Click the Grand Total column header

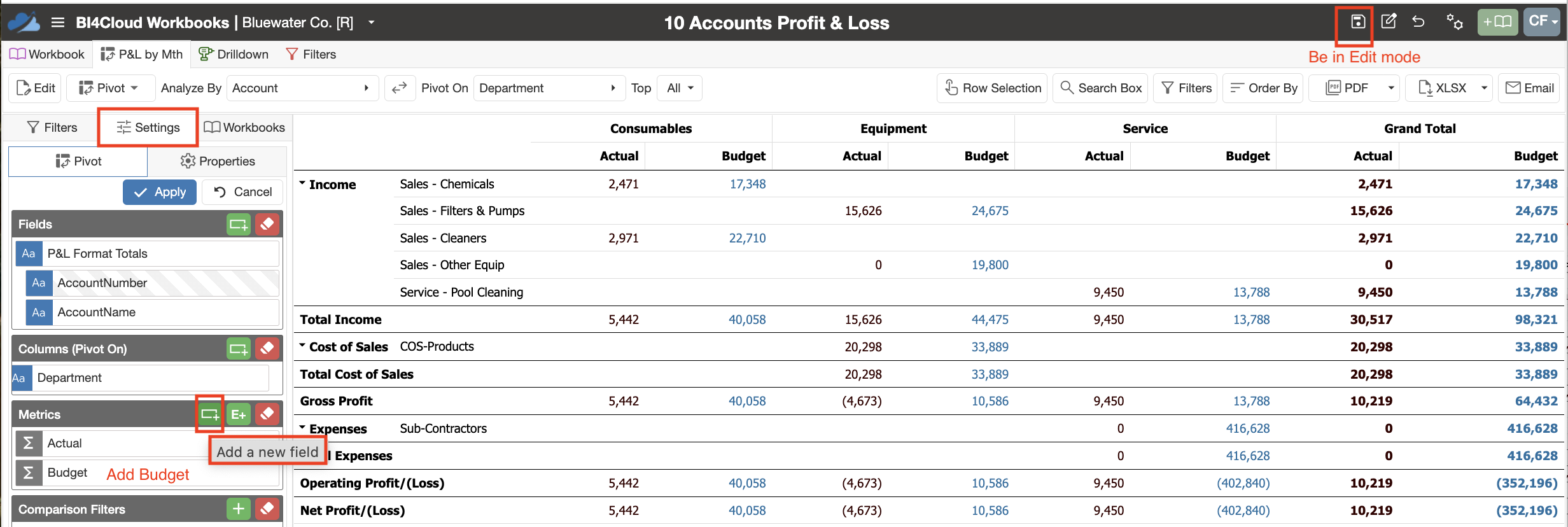pos(1420,129)
